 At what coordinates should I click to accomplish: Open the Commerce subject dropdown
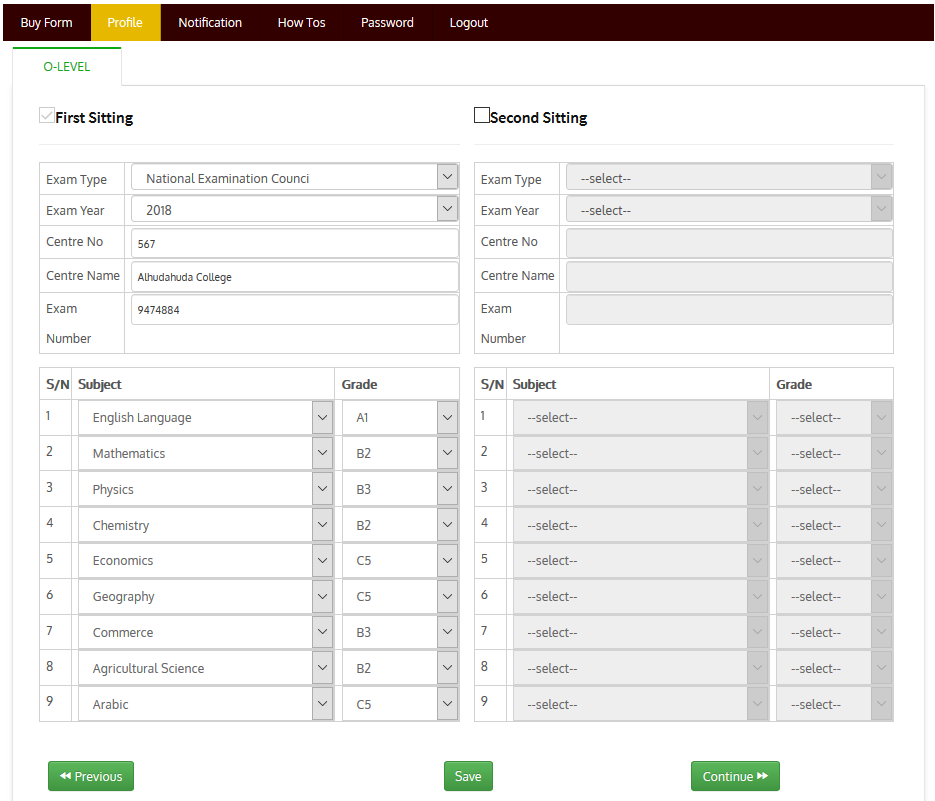[x=205, y=632]
